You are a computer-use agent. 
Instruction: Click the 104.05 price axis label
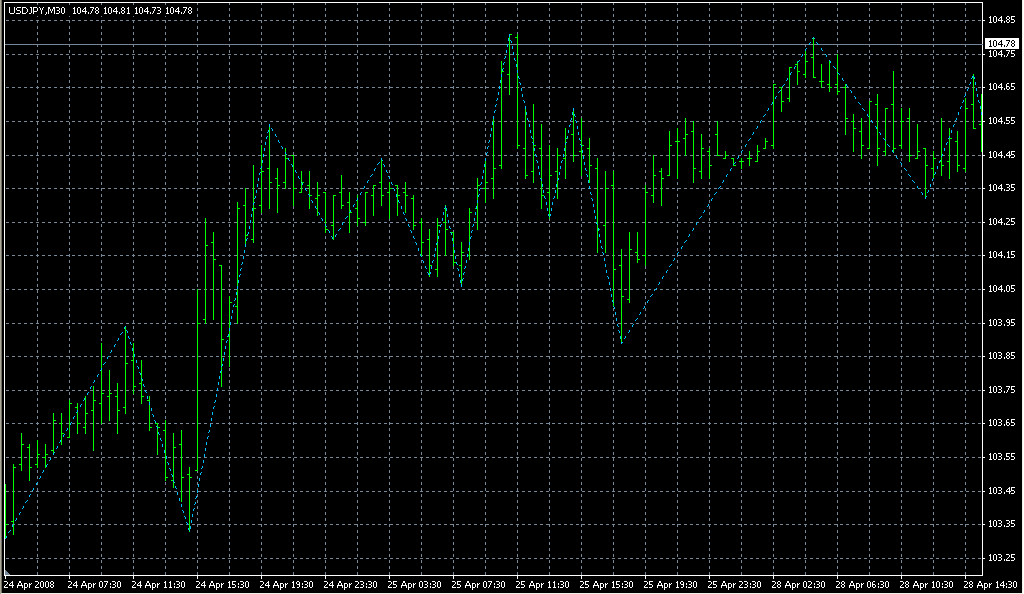pyautogui.click(x=1002, y=289)
